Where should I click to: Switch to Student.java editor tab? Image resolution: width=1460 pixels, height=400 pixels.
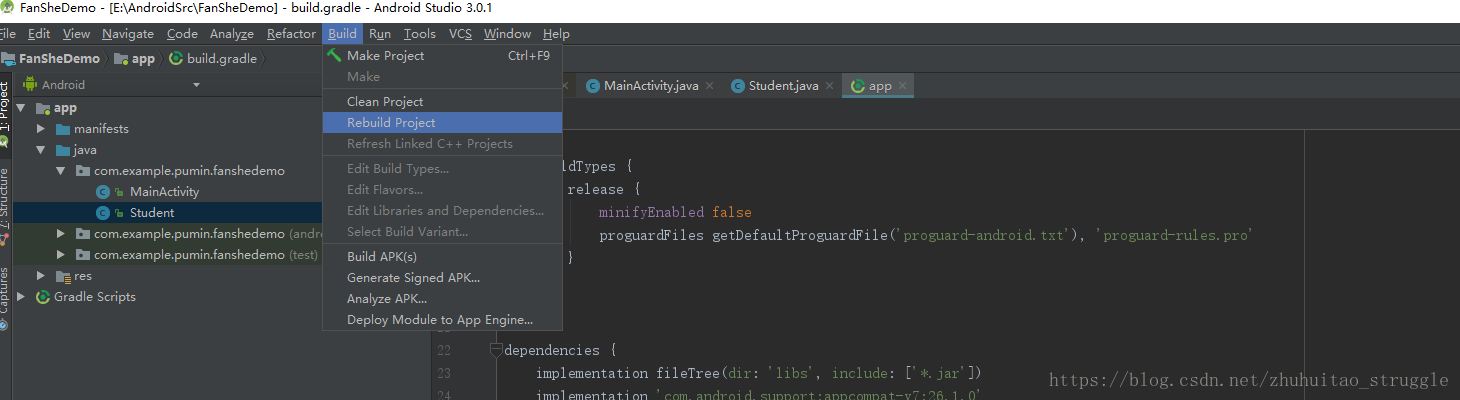tap(783, 85)
